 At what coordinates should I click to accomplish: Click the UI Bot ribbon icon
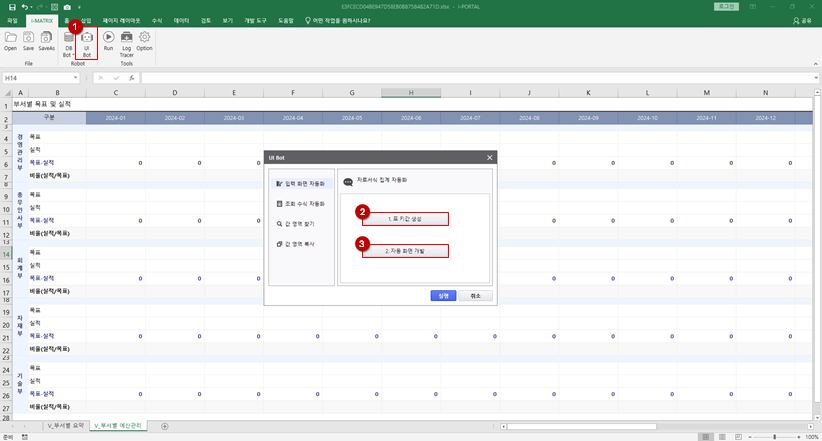pos(86,43)
